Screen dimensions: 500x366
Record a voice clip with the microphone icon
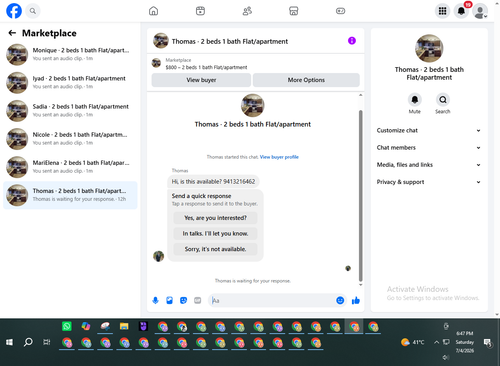point(155,300)
